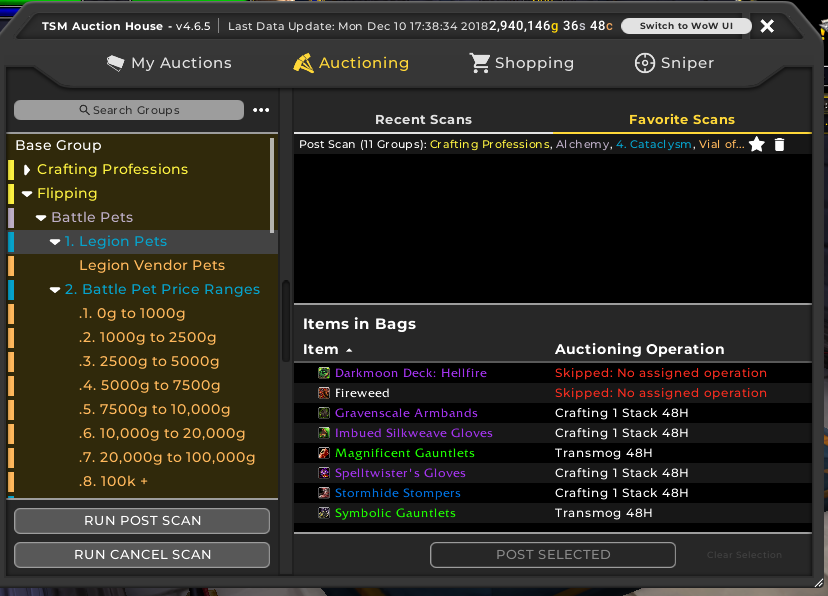This screenshot has height=596, width=828.
Task: Delete the Post Scan entry via trash icon
Action: pyautogui.click(x=780, y=145)
